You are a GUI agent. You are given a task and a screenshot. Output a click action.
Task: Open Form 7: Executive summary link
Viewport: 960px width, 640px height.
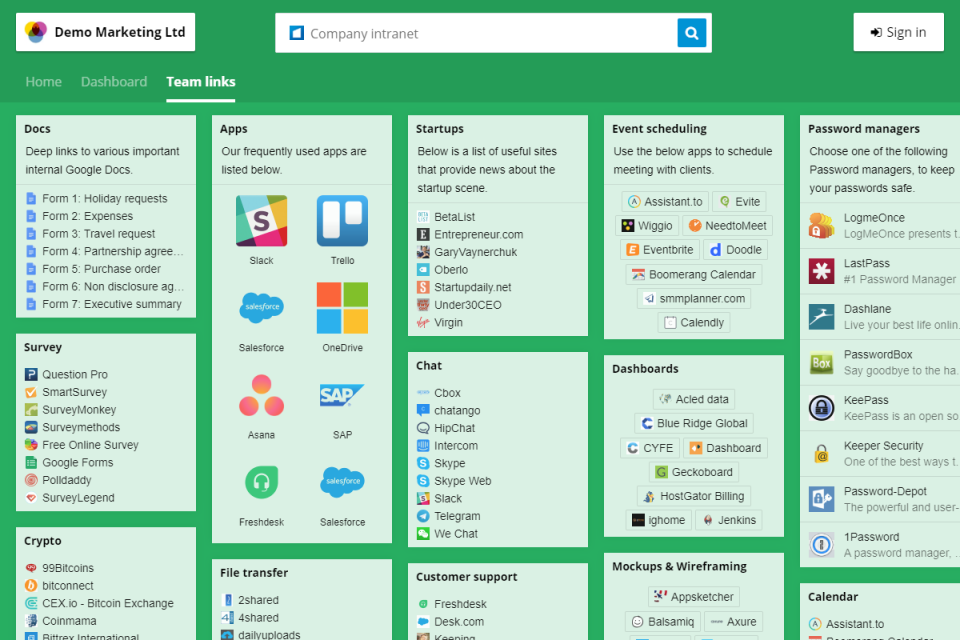click(112, 304)
